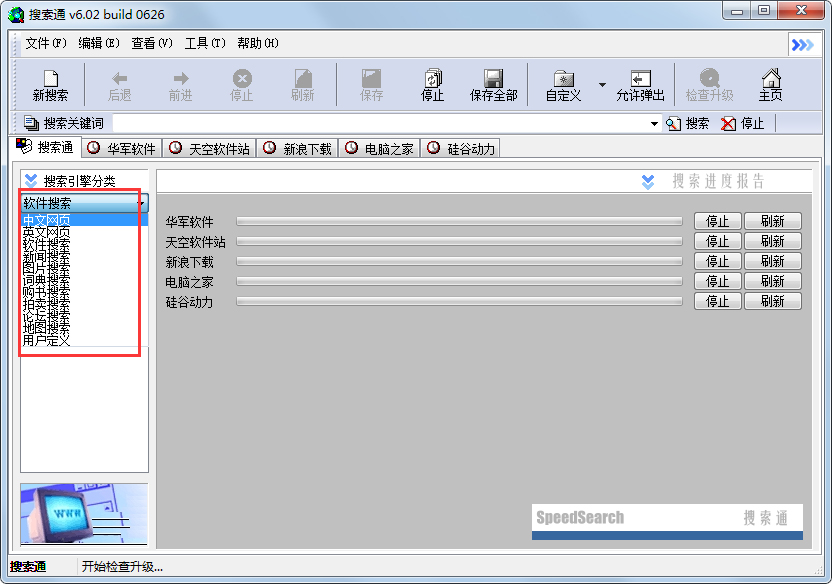
Task: Click the 允许弹出 allow popups icon
Action: click(640, 79)
